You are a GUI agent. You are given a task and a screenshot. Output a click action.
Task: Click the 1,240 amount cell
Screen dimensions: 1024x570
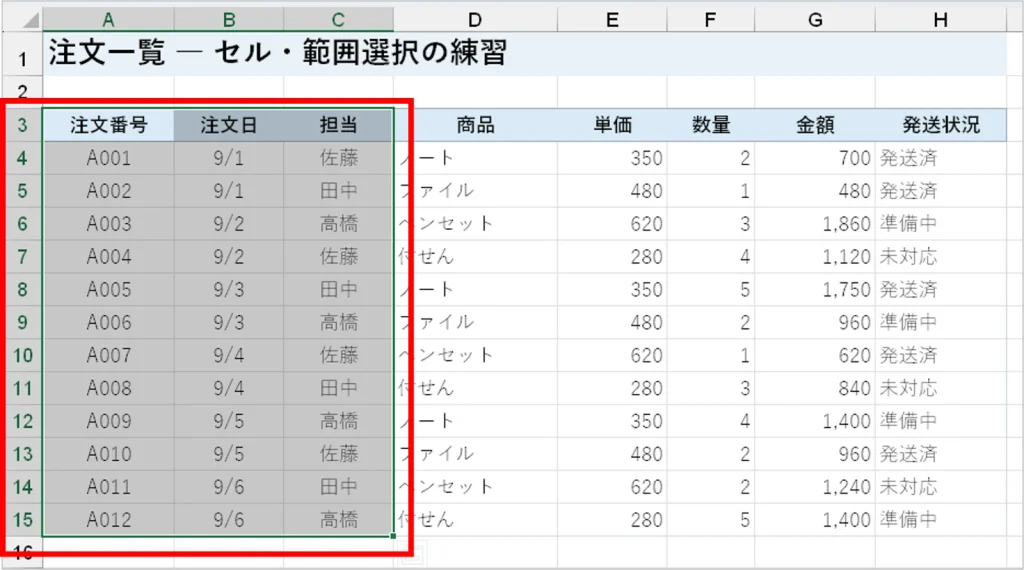click(x=815, y=487)
